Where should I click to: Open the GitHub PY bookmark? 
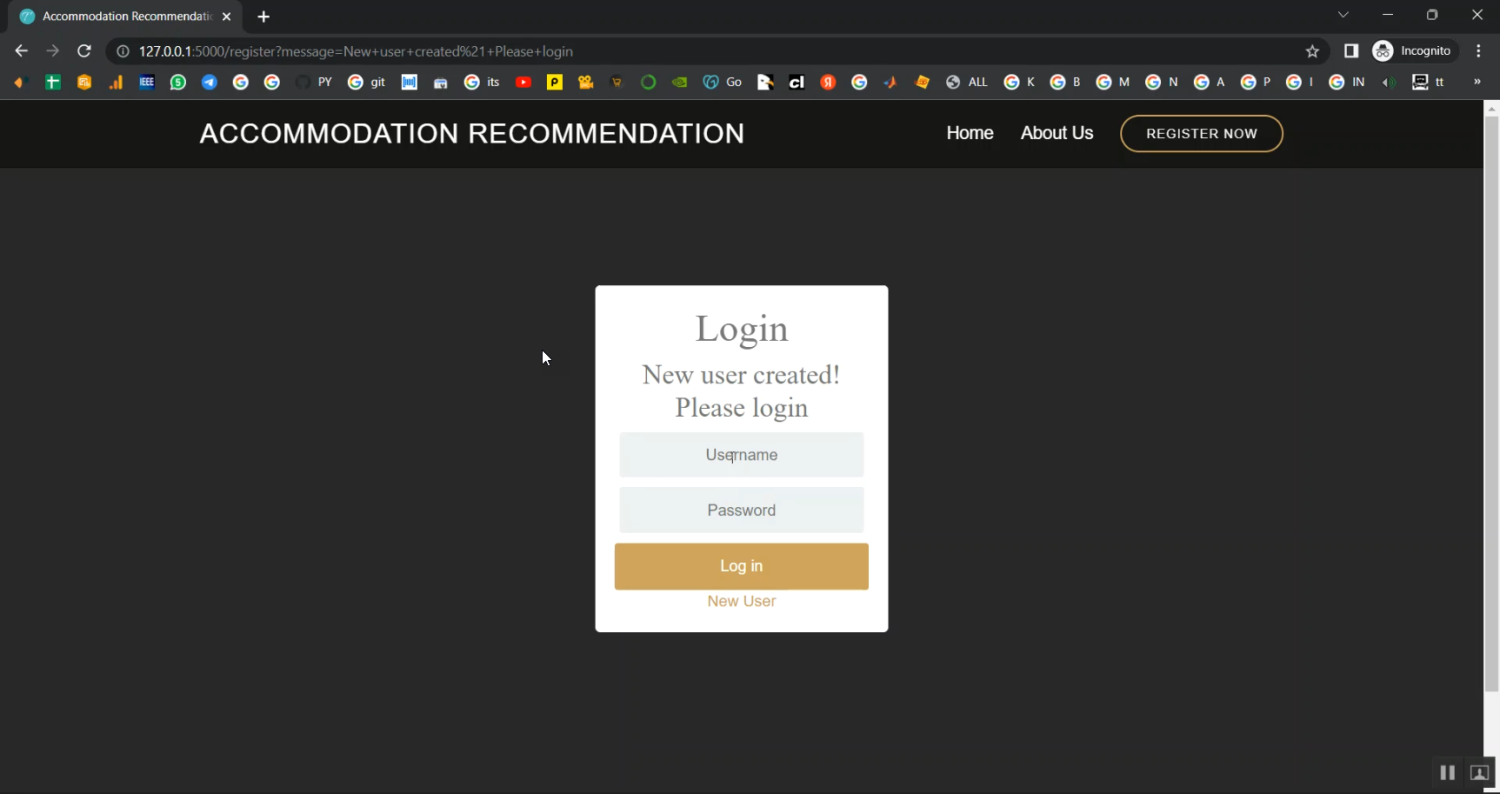click(314, 82)
